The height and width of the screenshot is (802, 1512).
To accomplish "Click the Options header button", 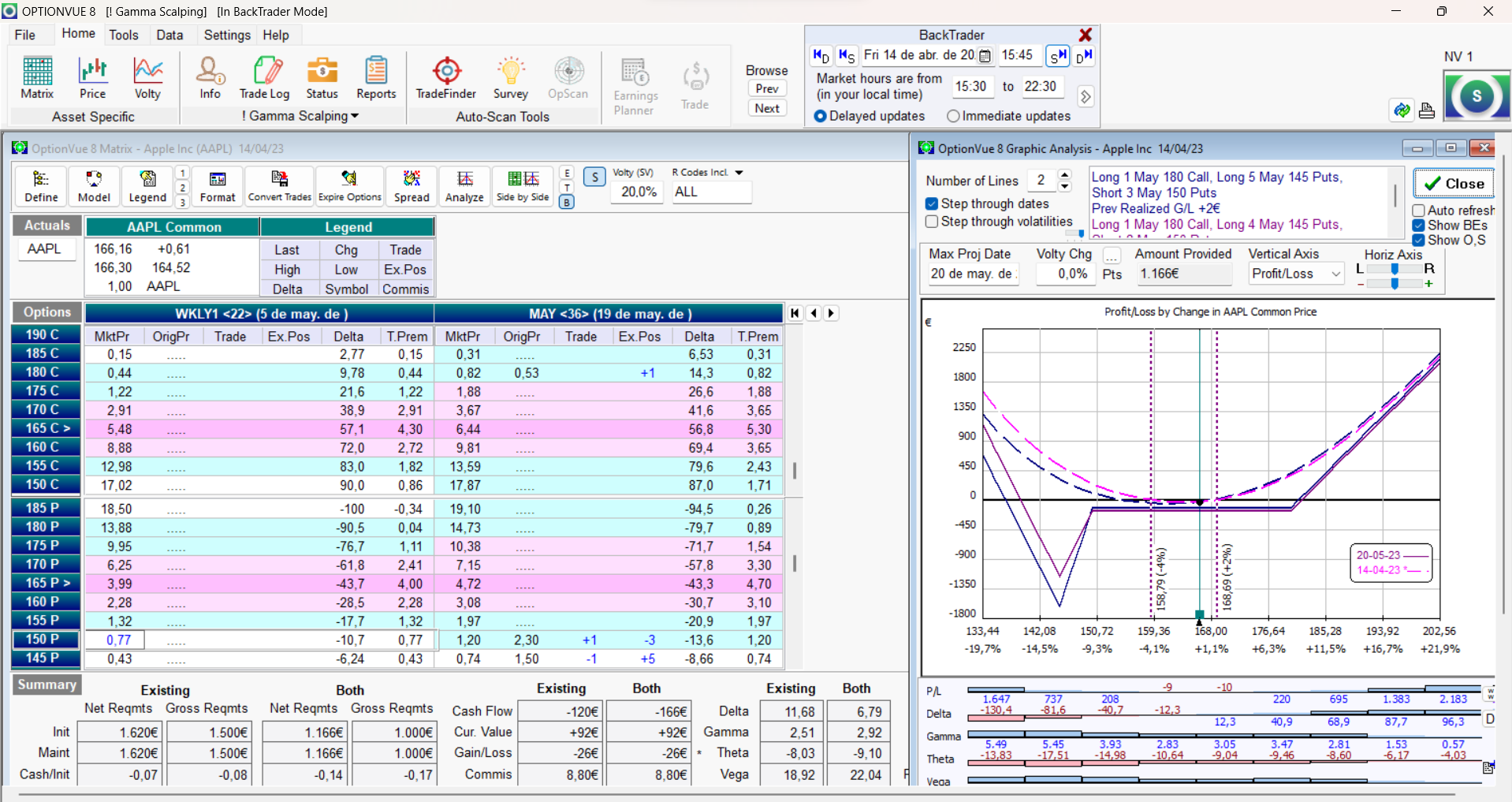I will coord(47,312).
